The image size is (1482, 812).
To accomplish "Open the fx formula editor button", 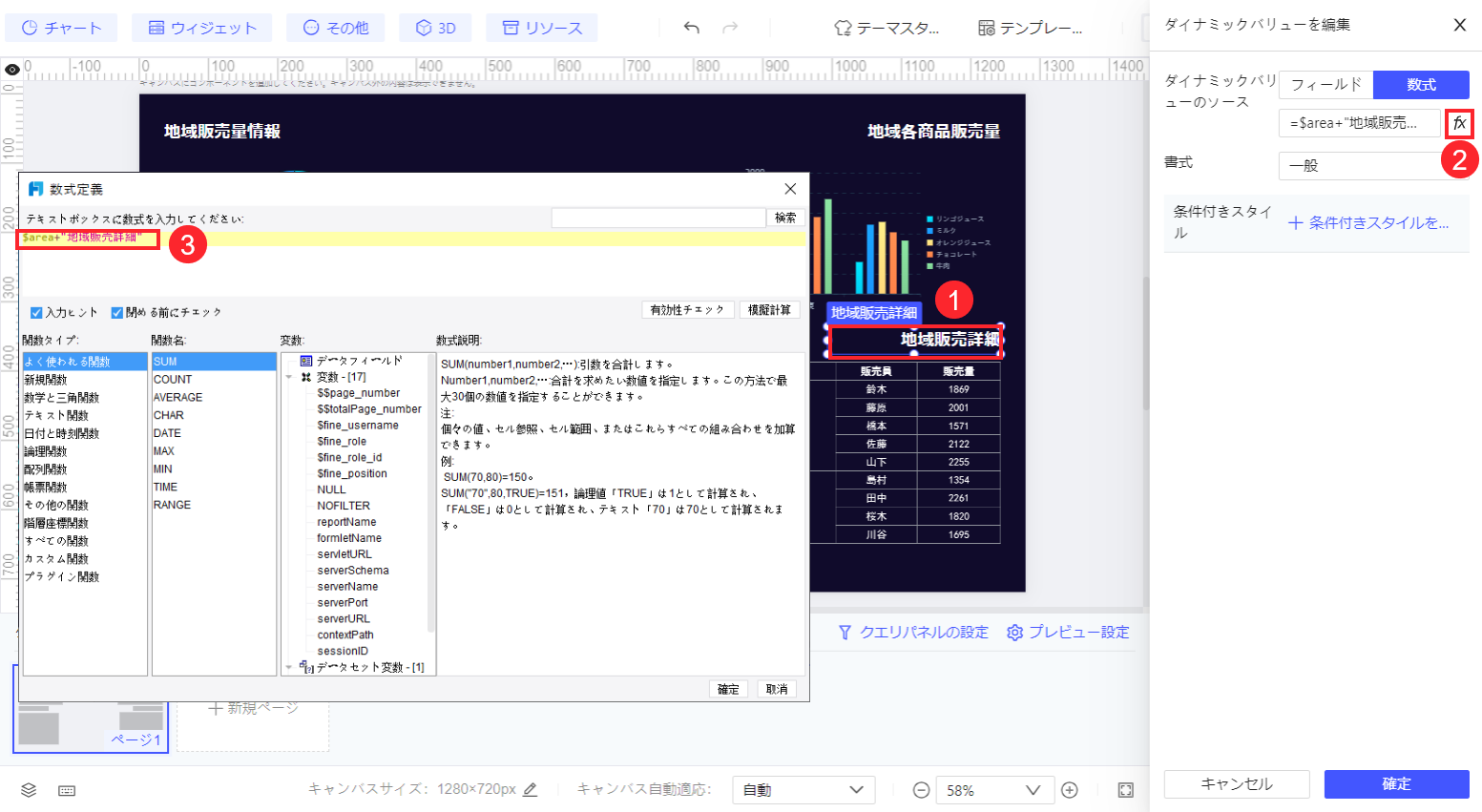I will (1459, 123).
